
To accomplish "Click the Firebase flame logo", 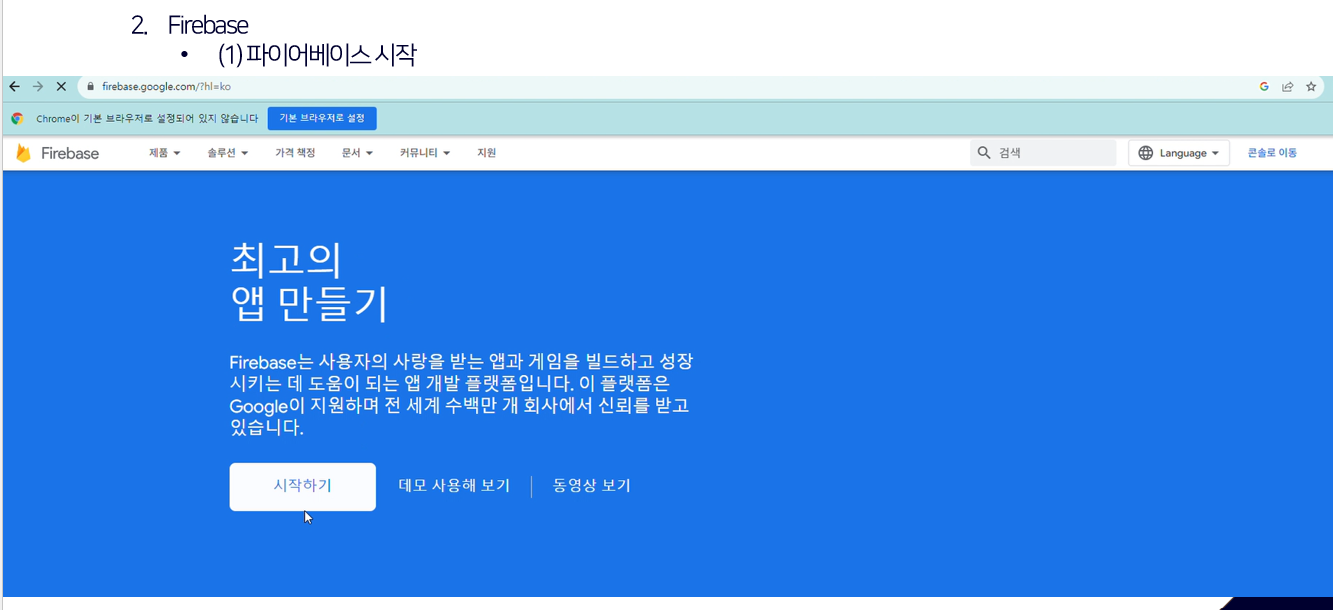I will click(x=23, y=153).
